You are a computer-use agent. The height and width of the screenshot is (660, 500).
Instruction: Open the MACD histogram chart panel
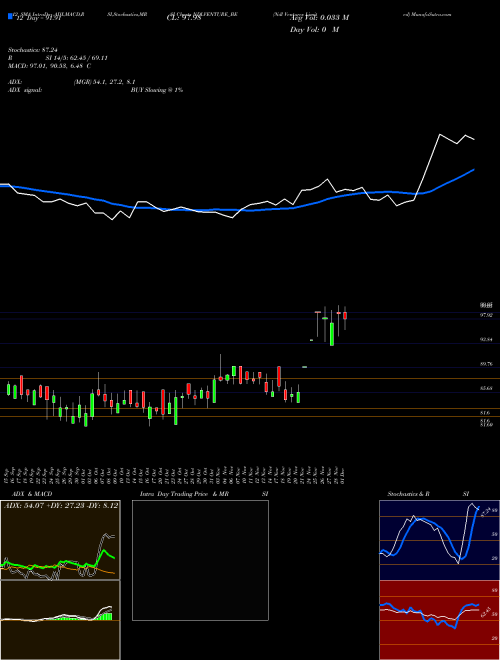tap(60, 620)
